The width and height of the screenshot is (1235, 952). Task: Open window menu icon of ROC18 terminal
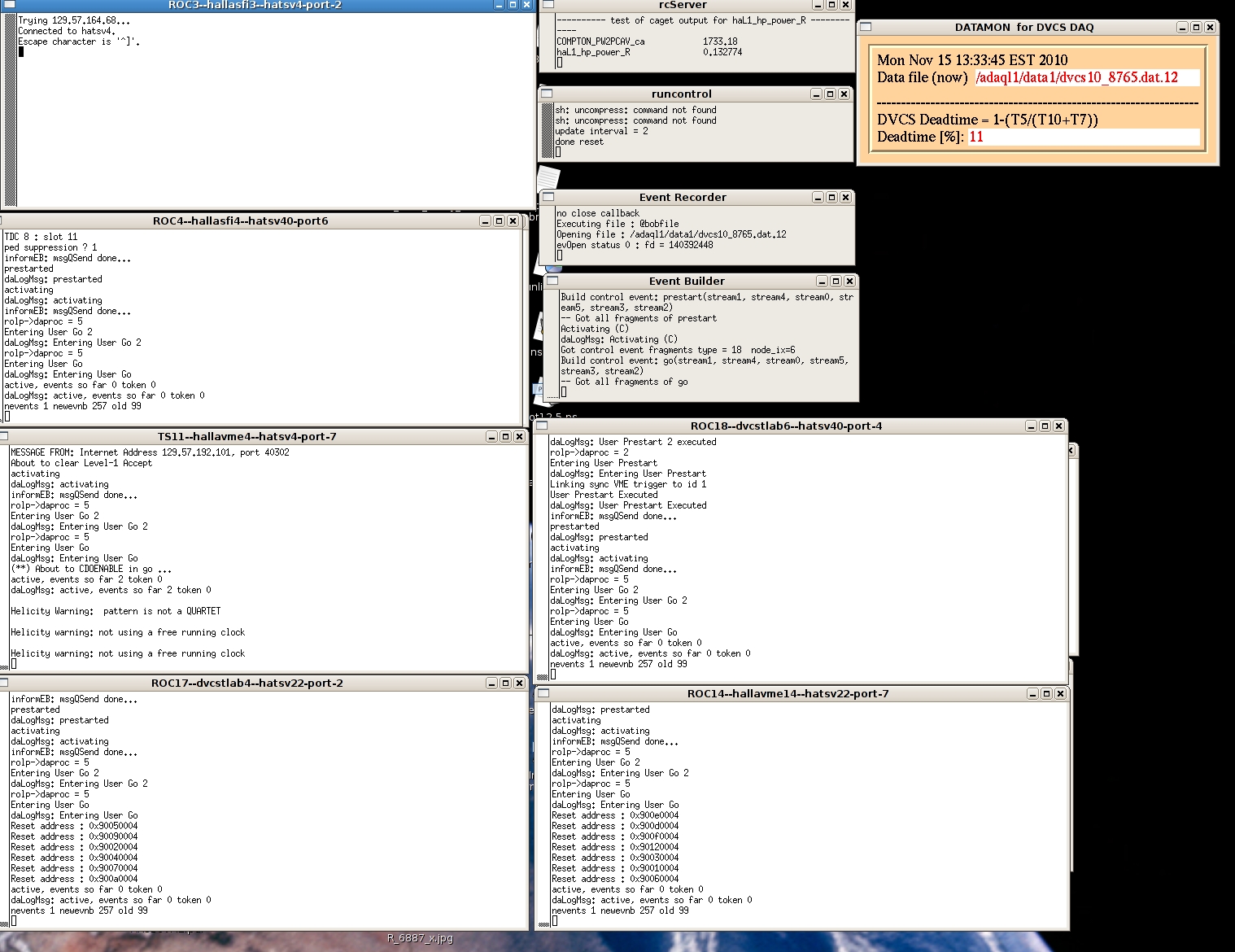point(542,426)
